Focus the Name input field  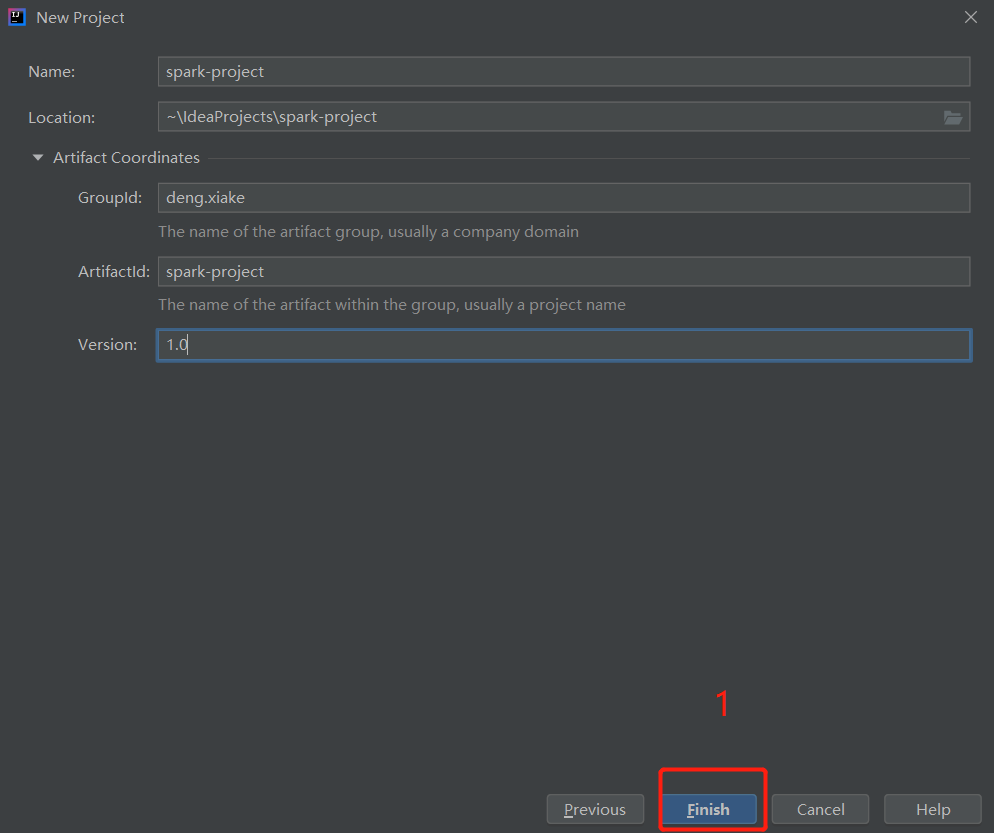point(564,72)
